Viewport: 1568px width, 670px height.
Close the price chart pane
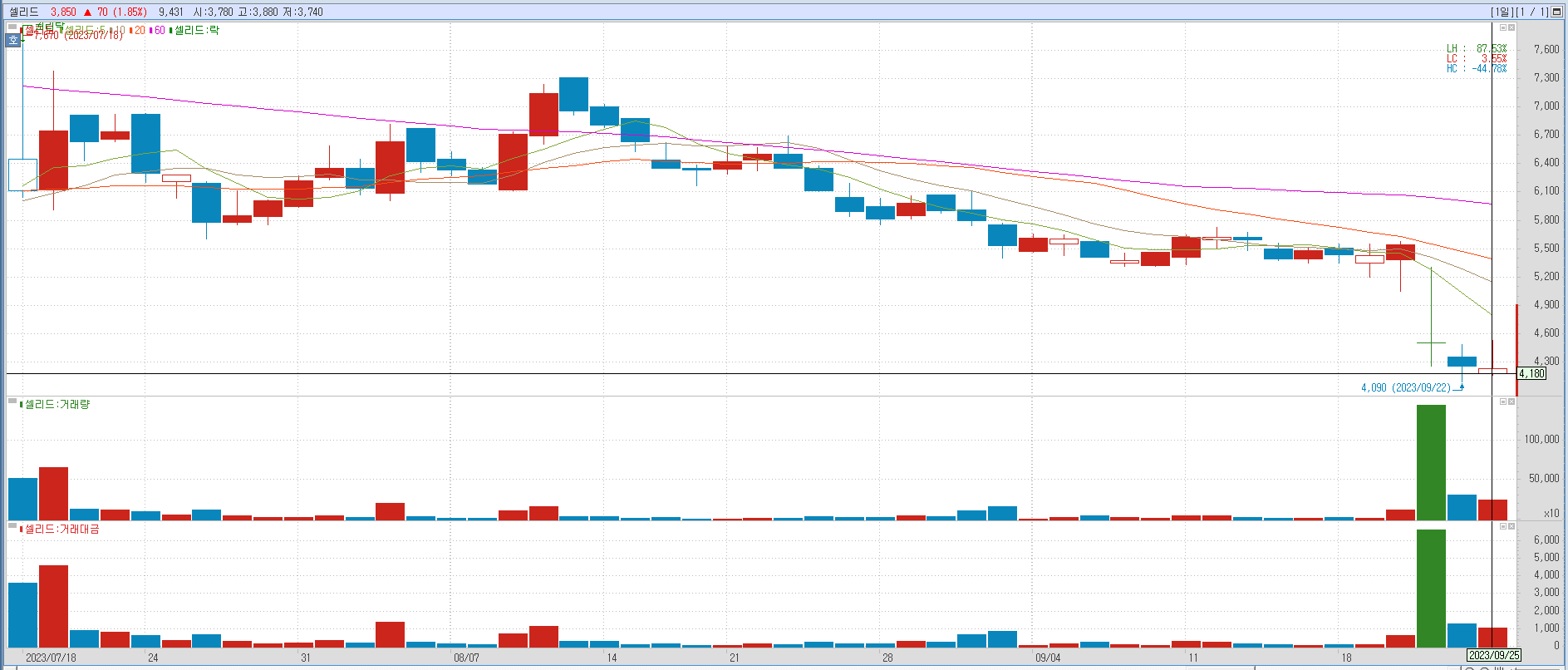coord(1511,27)
